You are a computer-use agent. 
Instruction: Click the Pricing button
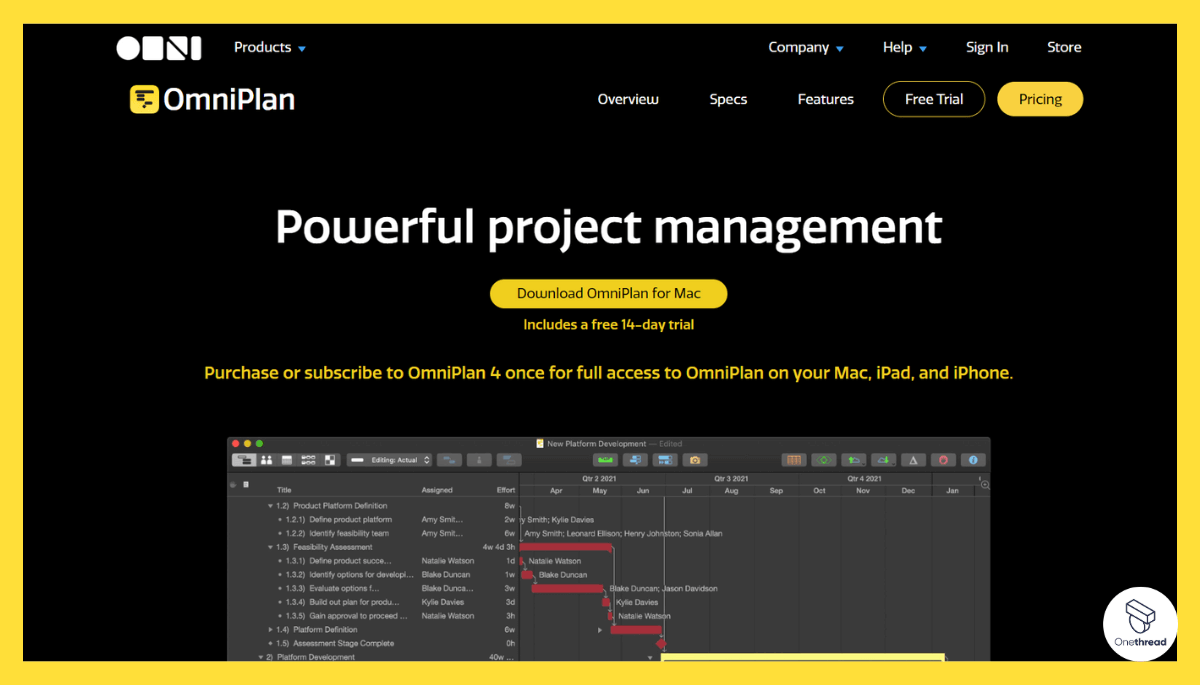click(1040, 99)
